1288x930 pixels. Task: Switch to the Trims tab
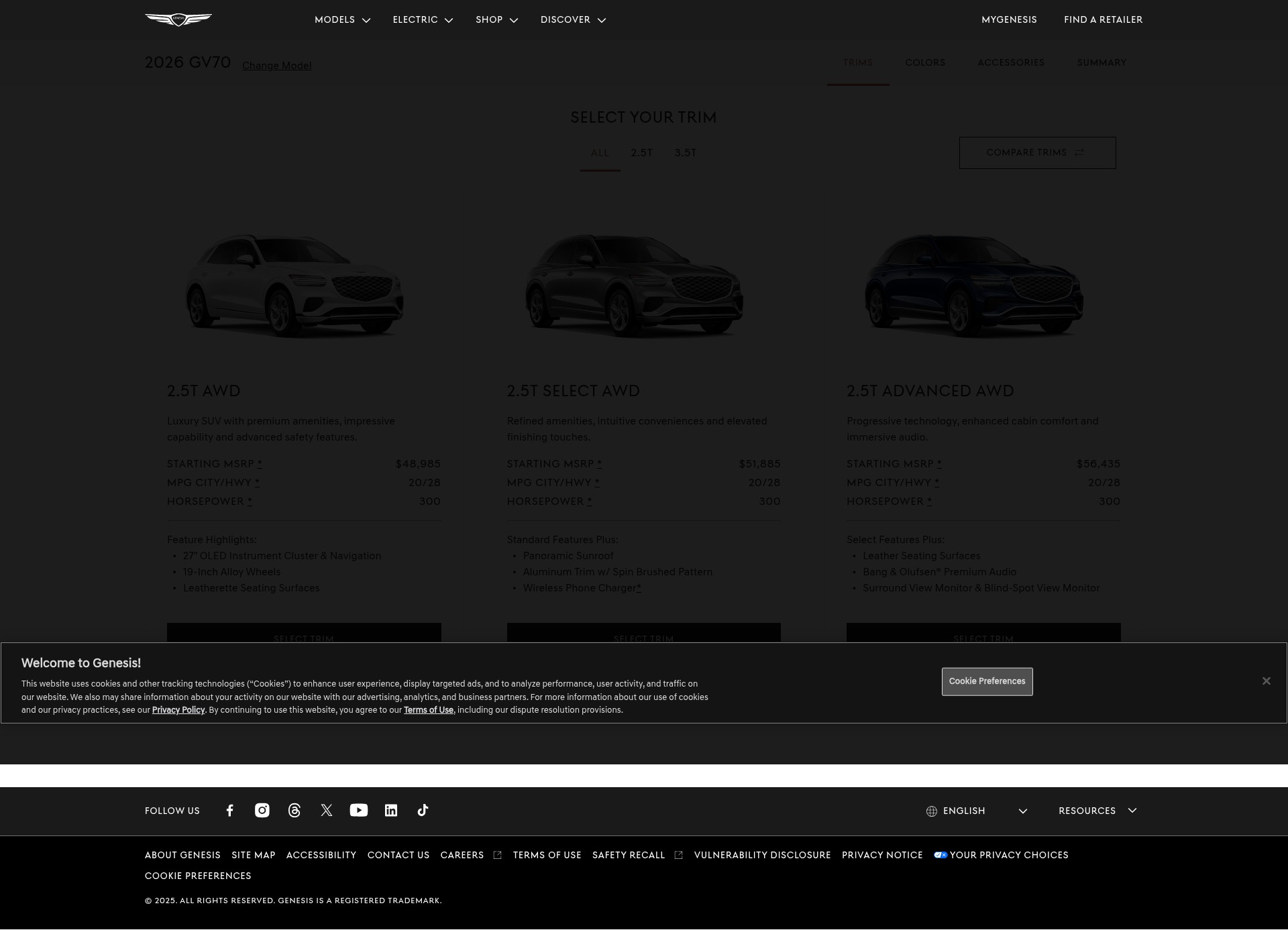[858, 63]
